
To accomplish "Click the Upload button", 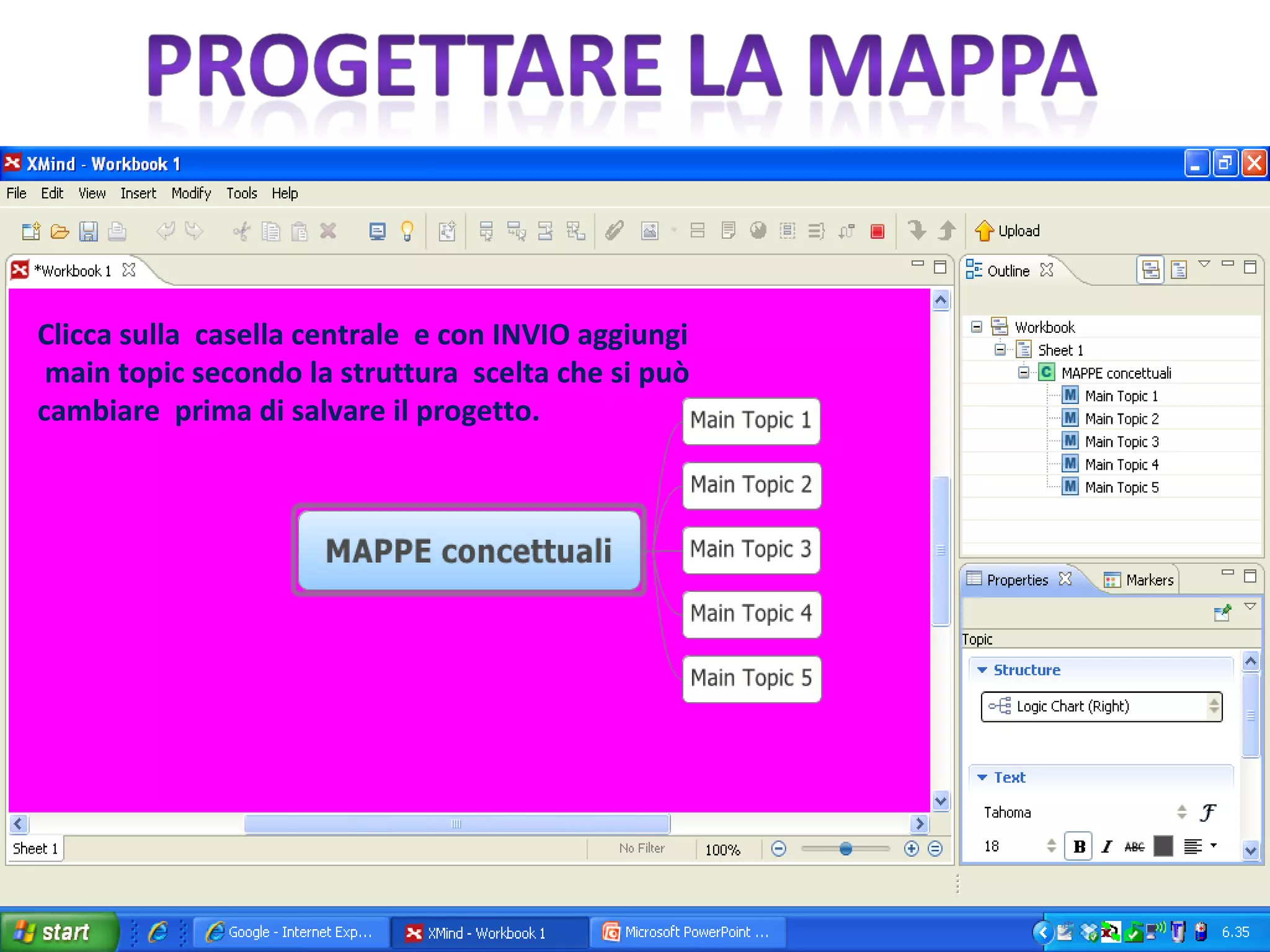I will coord(1008,231).
